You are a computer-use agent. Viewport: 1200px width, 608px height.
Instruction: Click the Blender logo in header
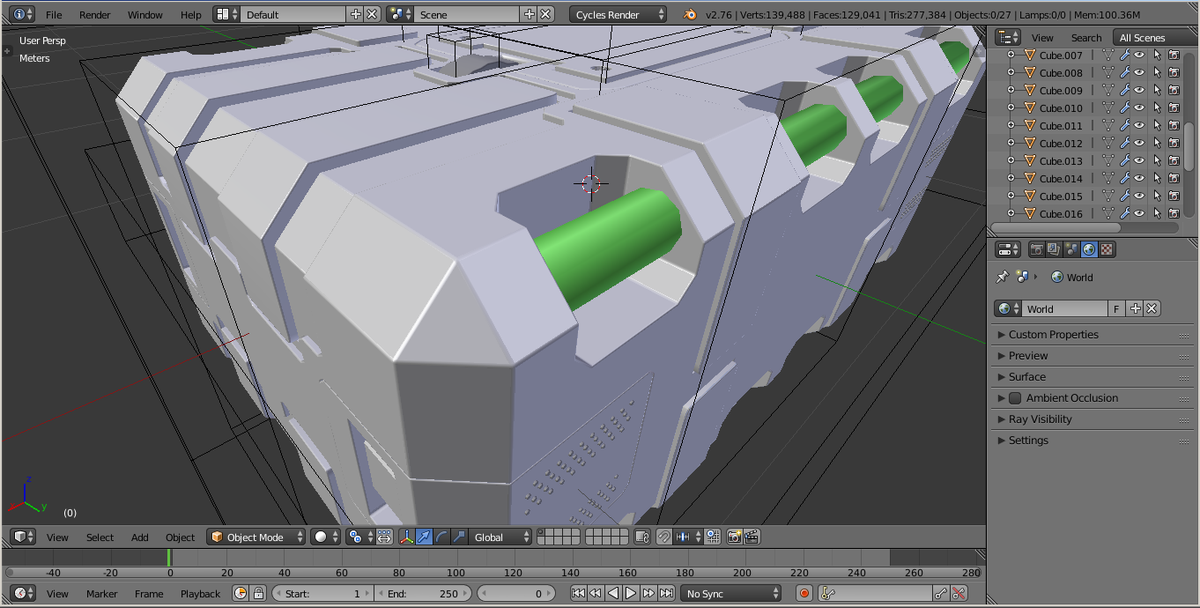[690, 15]
